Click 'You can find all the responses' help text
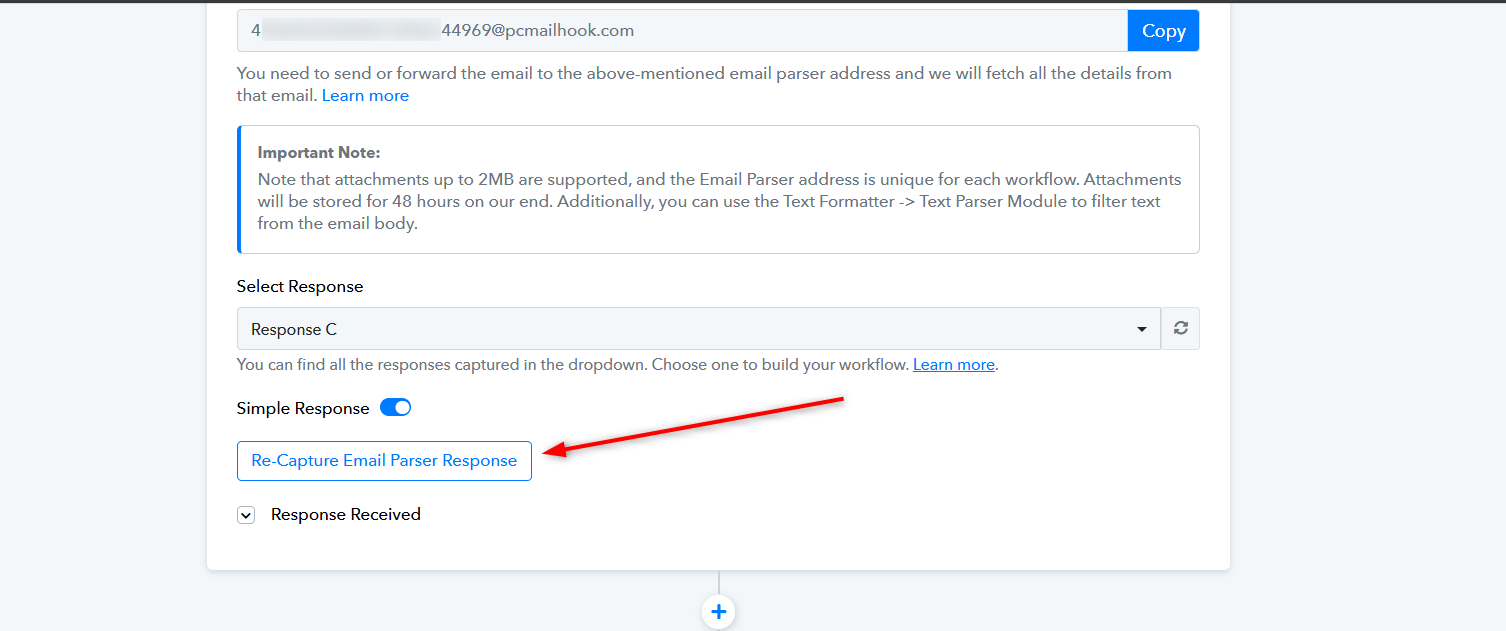The height and width of the screenshot is (631, 1506). coord(574,365)
